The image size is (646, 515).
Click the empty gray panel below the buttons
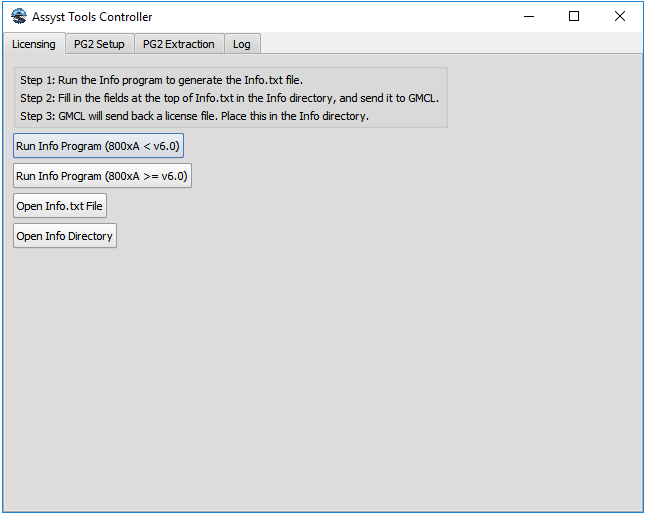click(x=320, y=380)
